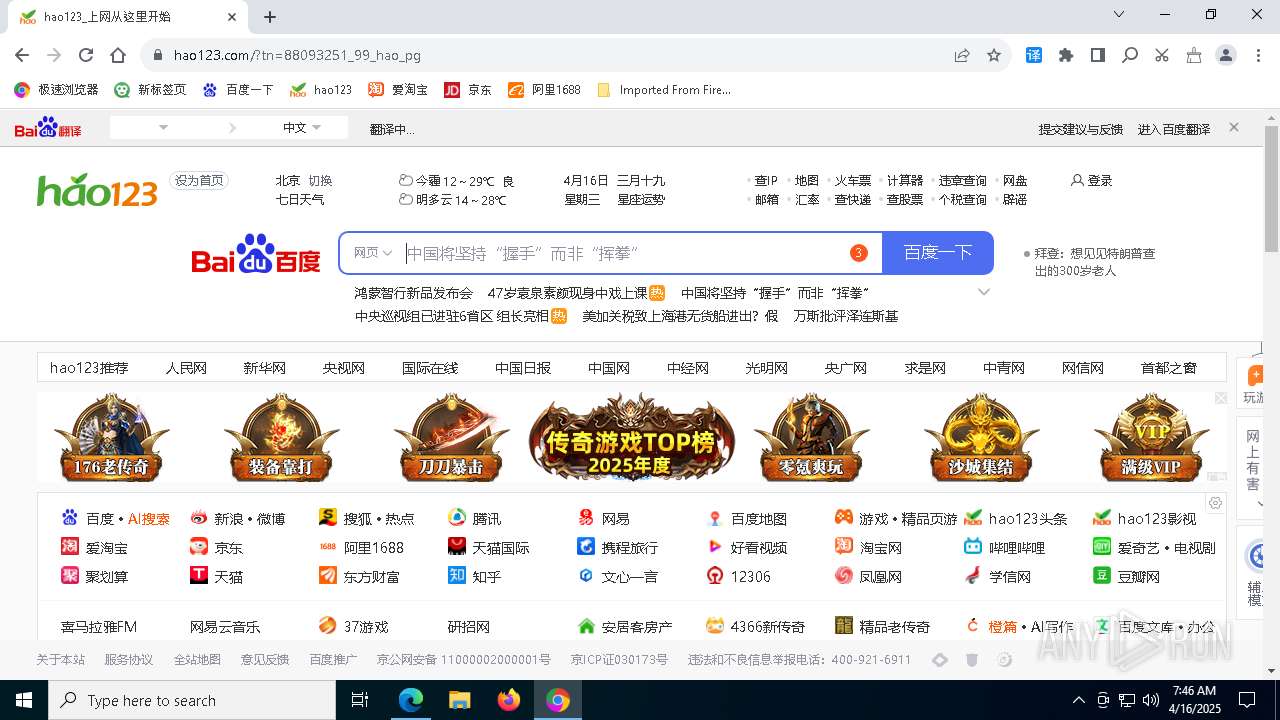The image size is (1280, 720).
Task: Select 央视网 tab in news bar
Action: [x=343, y=367]
